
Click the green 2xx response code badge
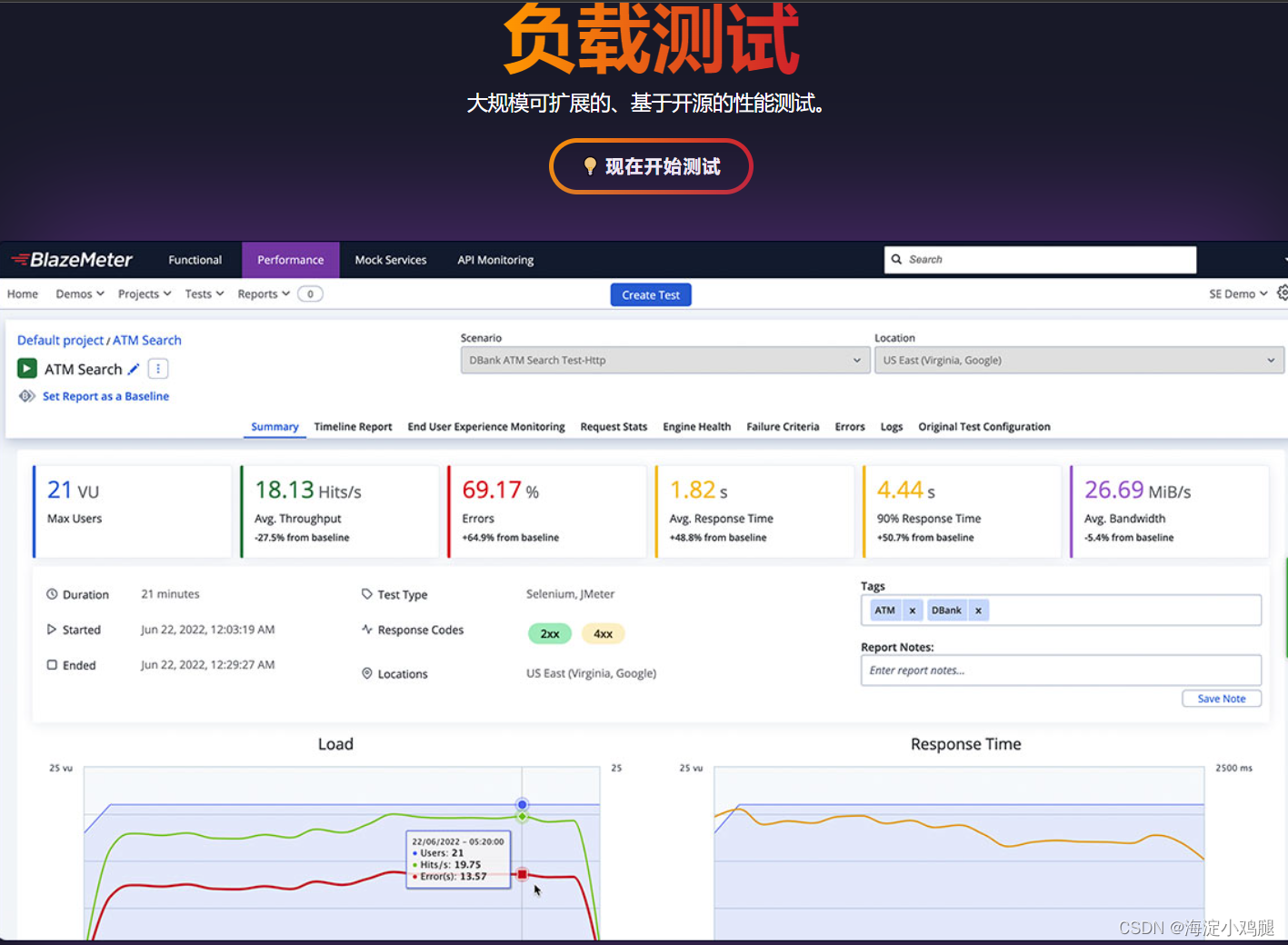click(550, 633)
